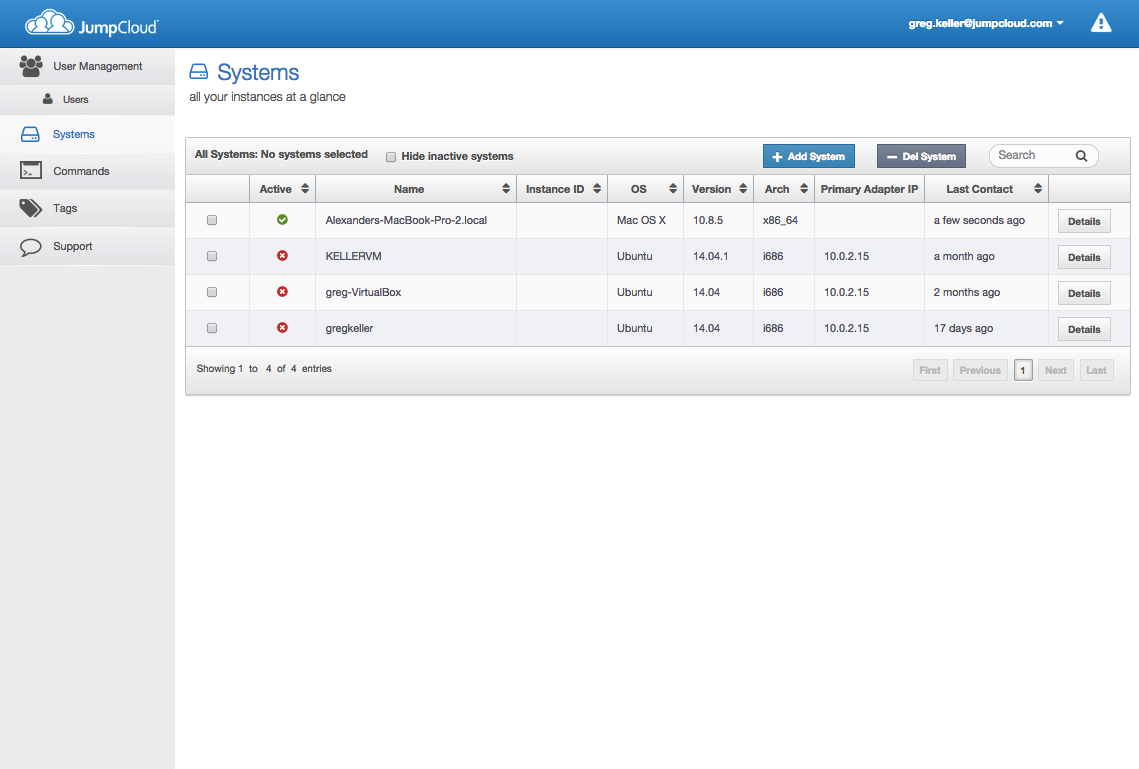The width and height of the screenshot is (1139, 769).
Task: Open greg.keller@jumpcloud.com account dropdown
Action: 986,23
